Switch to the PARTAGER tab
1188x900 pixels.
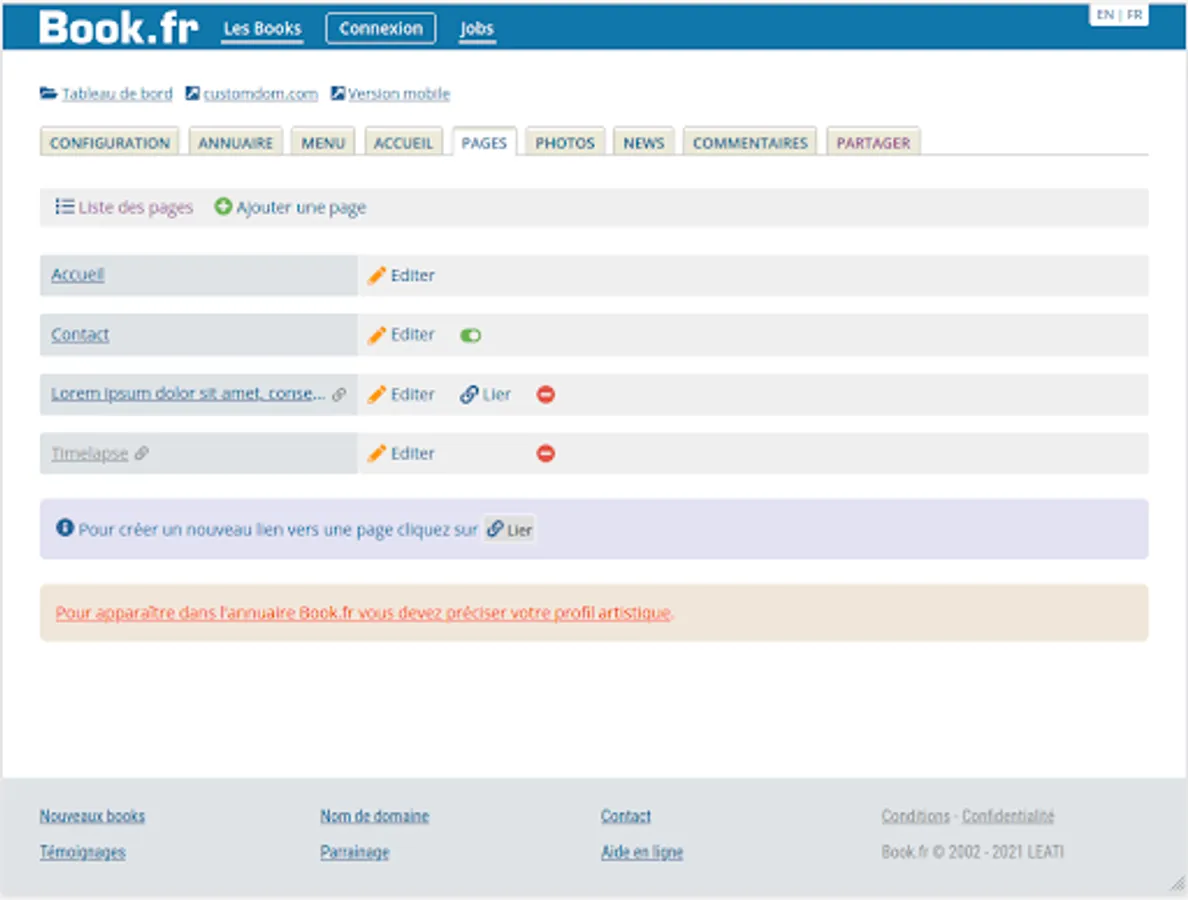pyautogui.click(x=873, y=142)
